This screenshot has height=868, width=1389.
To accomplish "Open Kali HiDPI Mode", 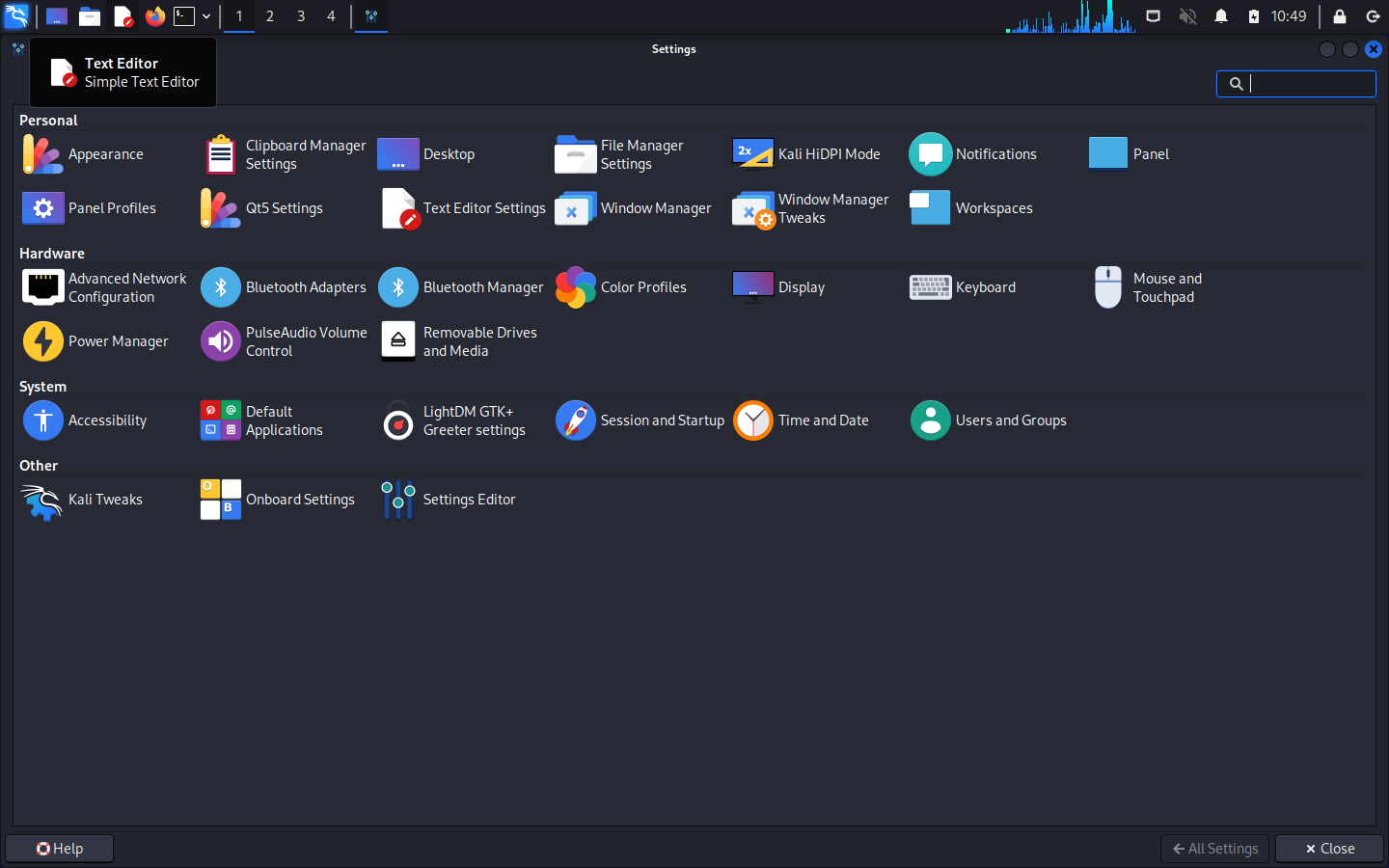I will (806, 154).
